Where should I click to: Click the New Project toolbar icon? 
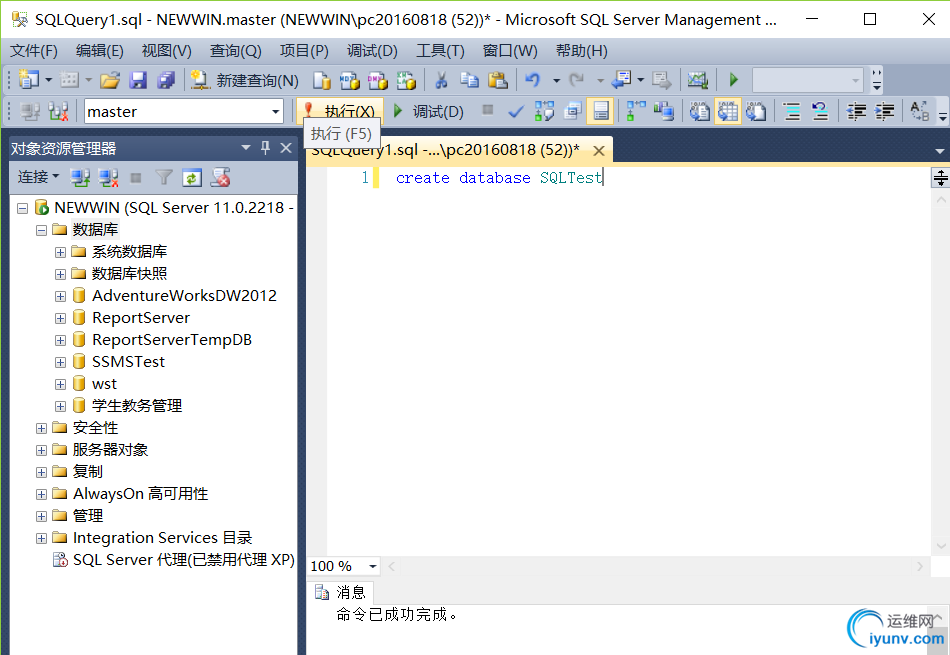(x=28, y=79)
